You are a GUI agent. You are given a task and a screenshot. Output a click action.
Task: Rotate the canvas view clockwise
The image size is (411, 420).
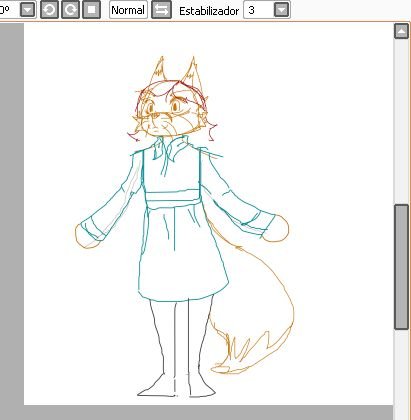click(70, 10)
